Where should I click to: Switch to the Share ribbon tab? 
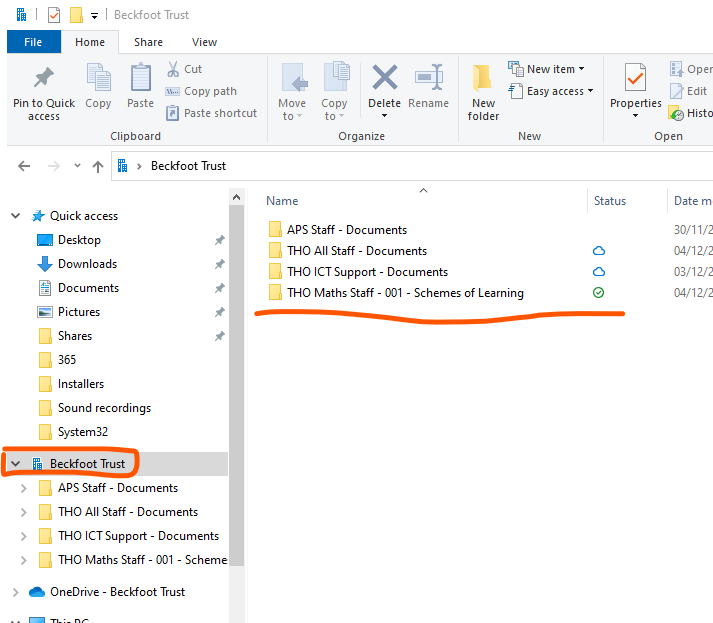148,42
